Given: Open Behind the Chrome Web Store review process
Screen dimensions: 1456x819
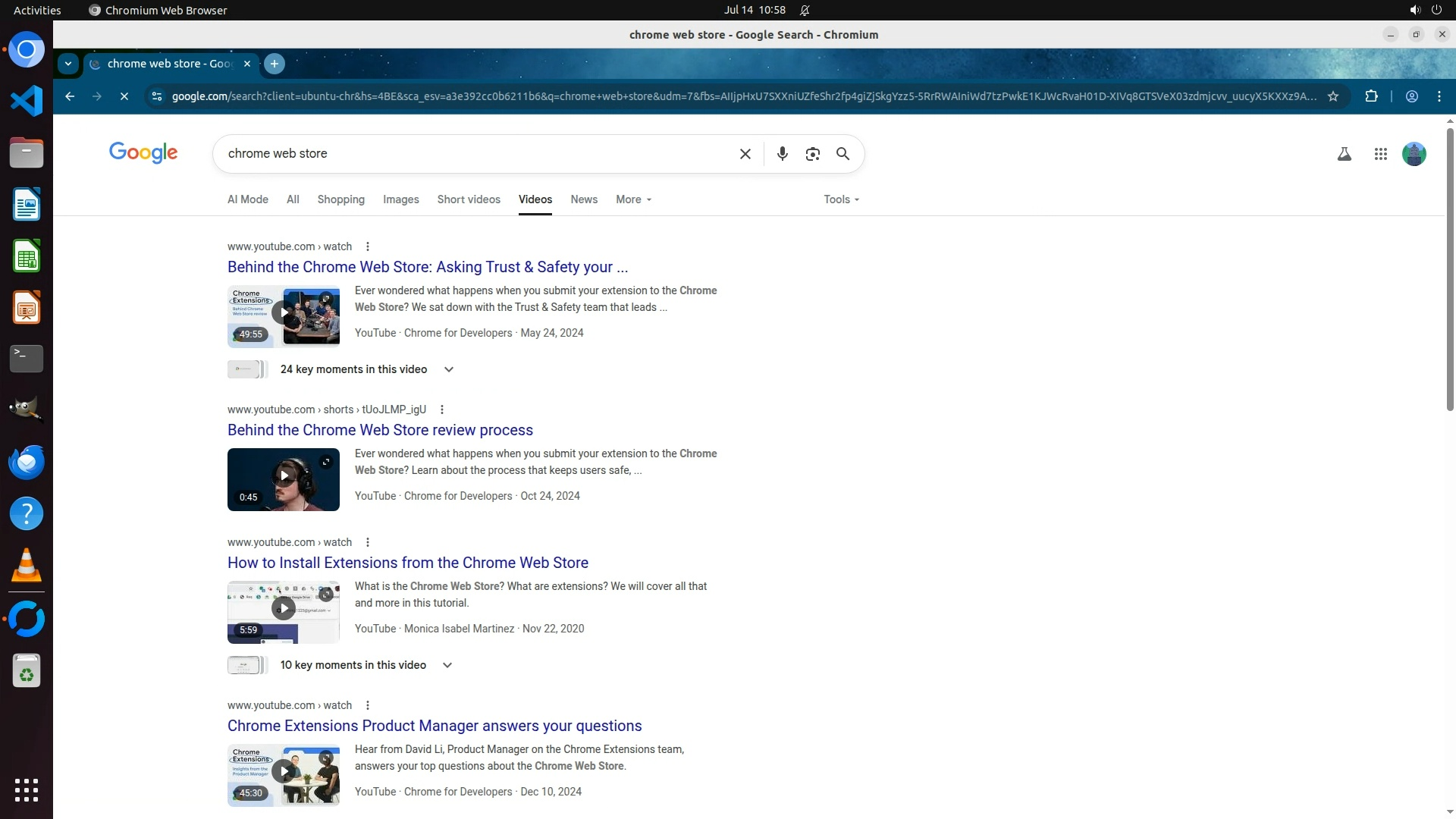Looking at the screenshot, I should click(380, 430).
